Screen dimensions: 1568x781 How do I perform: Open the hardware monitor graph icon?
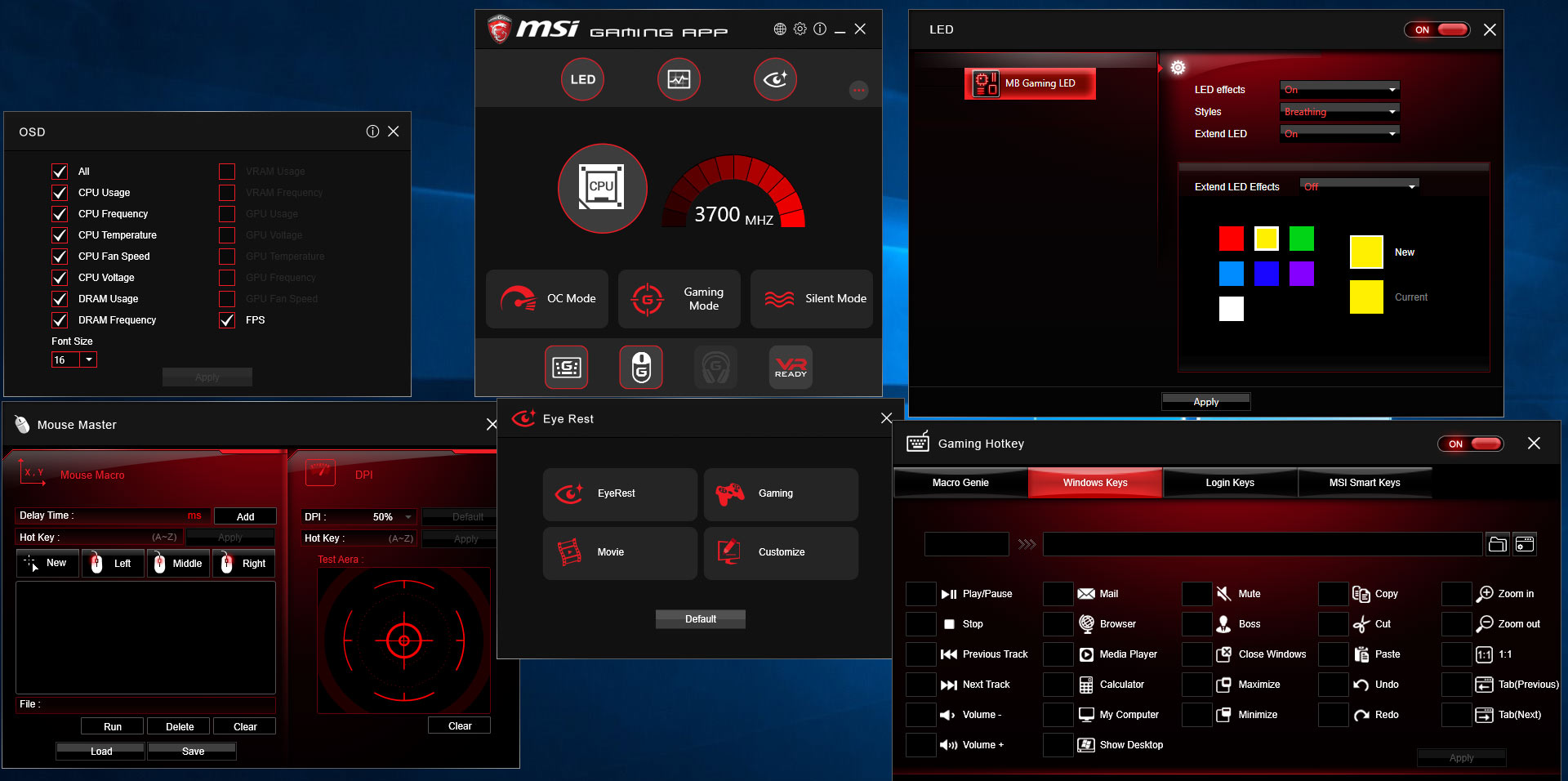(679, 79)
